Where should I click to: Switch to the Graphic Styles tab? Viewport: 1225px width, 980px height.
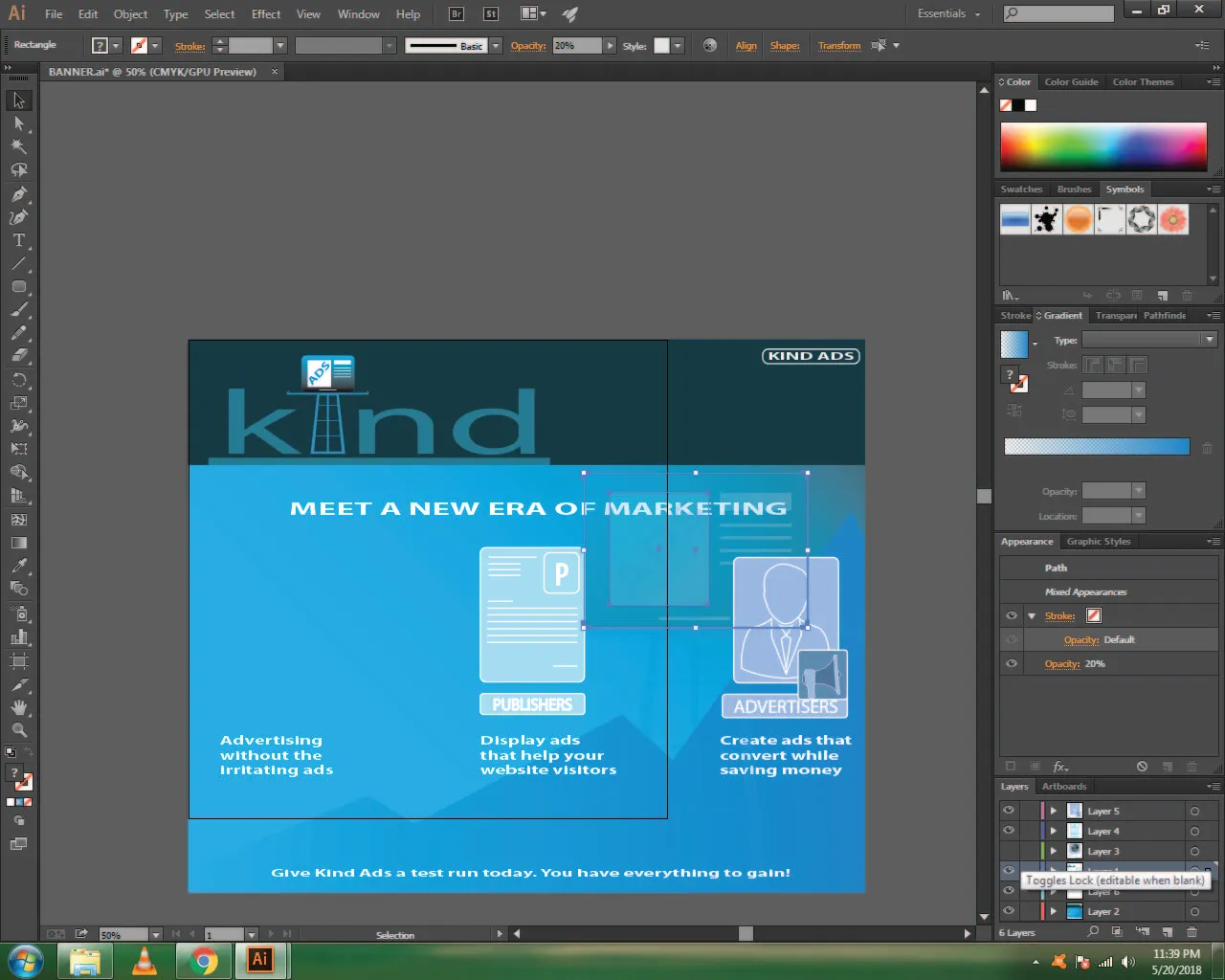point(1099,541)
